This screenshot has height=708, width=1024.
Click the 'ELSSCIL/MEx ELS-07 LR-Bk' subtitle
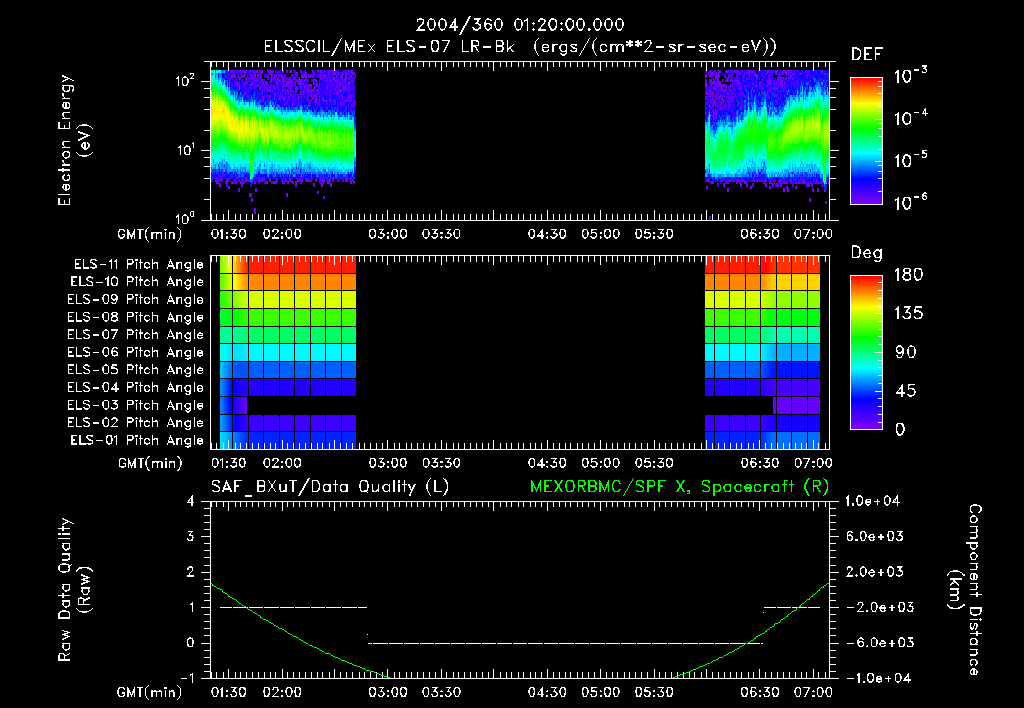(x=389, y=47)
